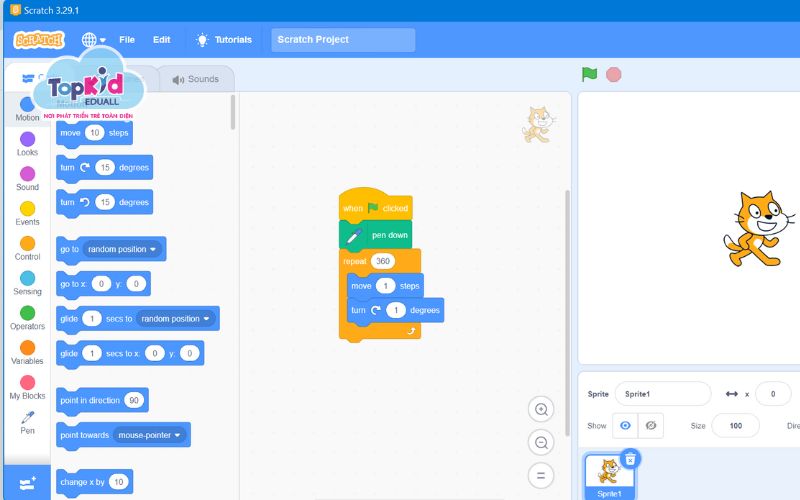The width and height of the screenshot is (800, 500).
Task: Zoom in the code workspace
Action: click(541, 409)
